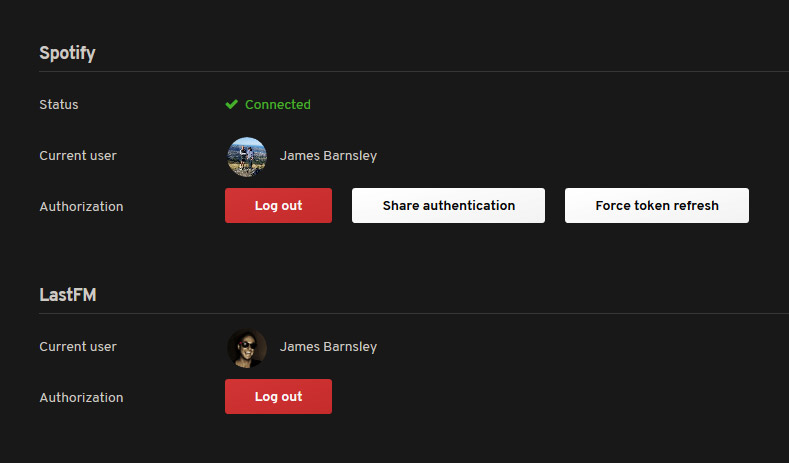Viewport: 789px width, 463px height.
Task: Click the Status label
Action: (59, 105)
